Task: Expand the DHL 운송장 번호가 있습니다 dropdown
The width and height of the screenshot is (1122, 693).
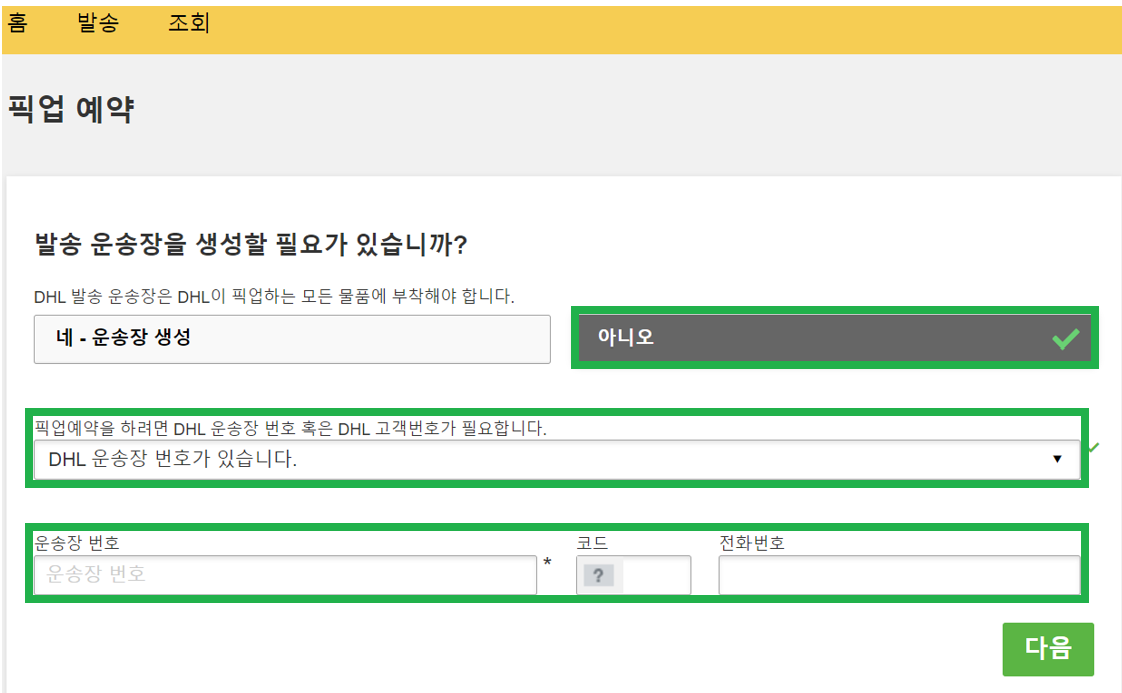Action: pos(557,460)
